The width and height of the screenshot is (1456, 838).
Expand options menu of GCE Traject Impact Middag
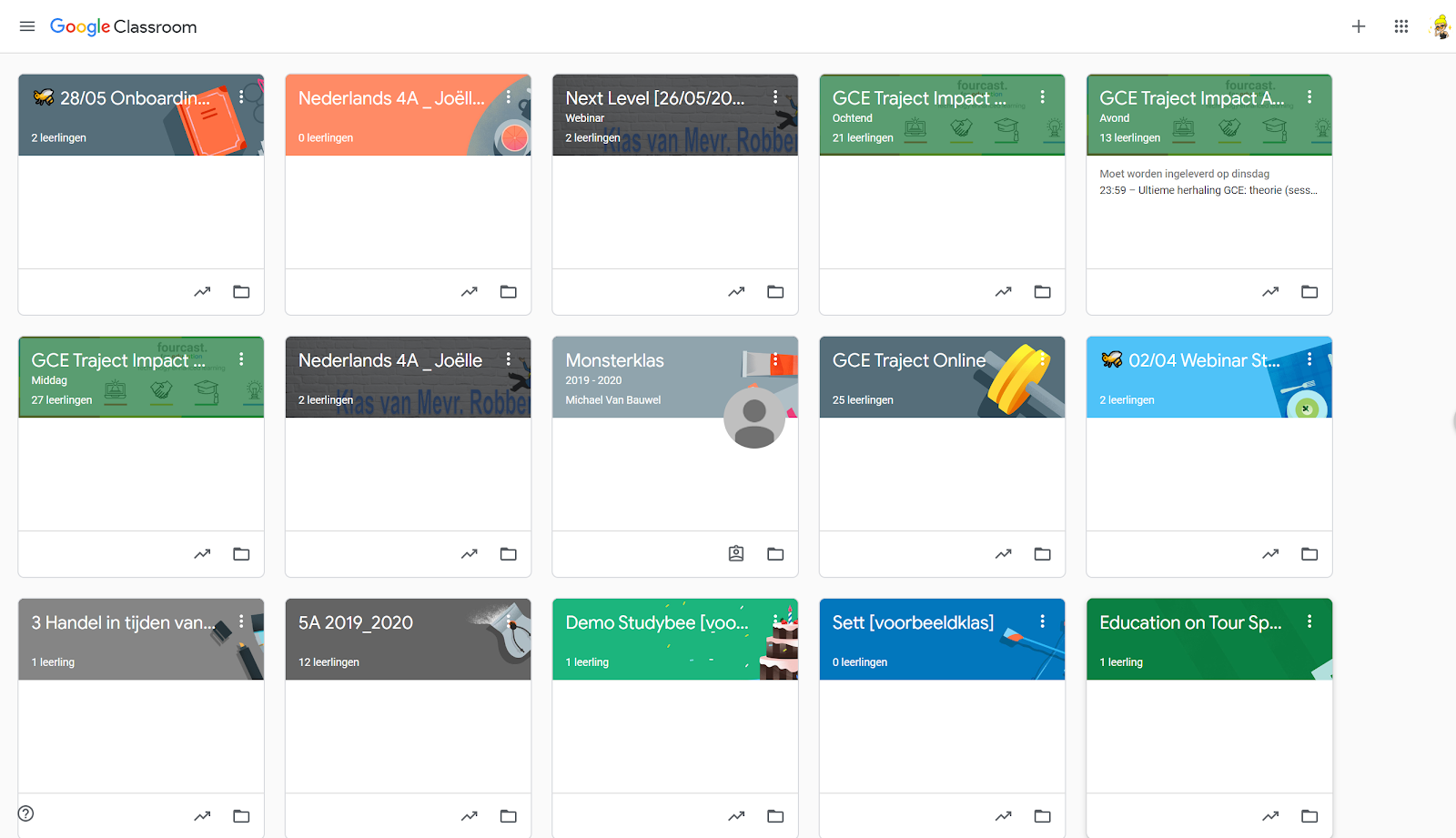coord(241,358)
